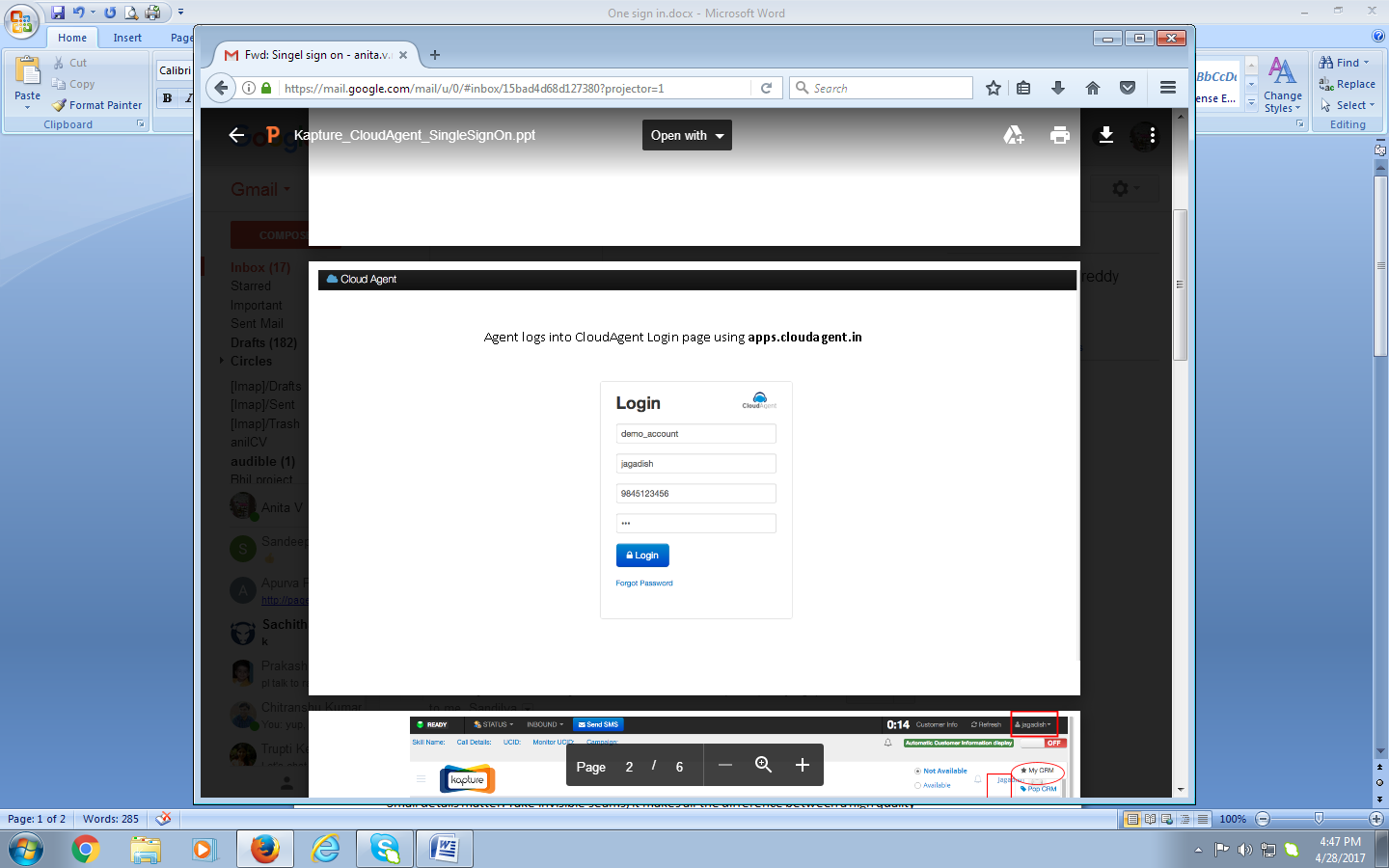
Task: Click the mail.google.com URL field
Action: click(x=516, y=88)
